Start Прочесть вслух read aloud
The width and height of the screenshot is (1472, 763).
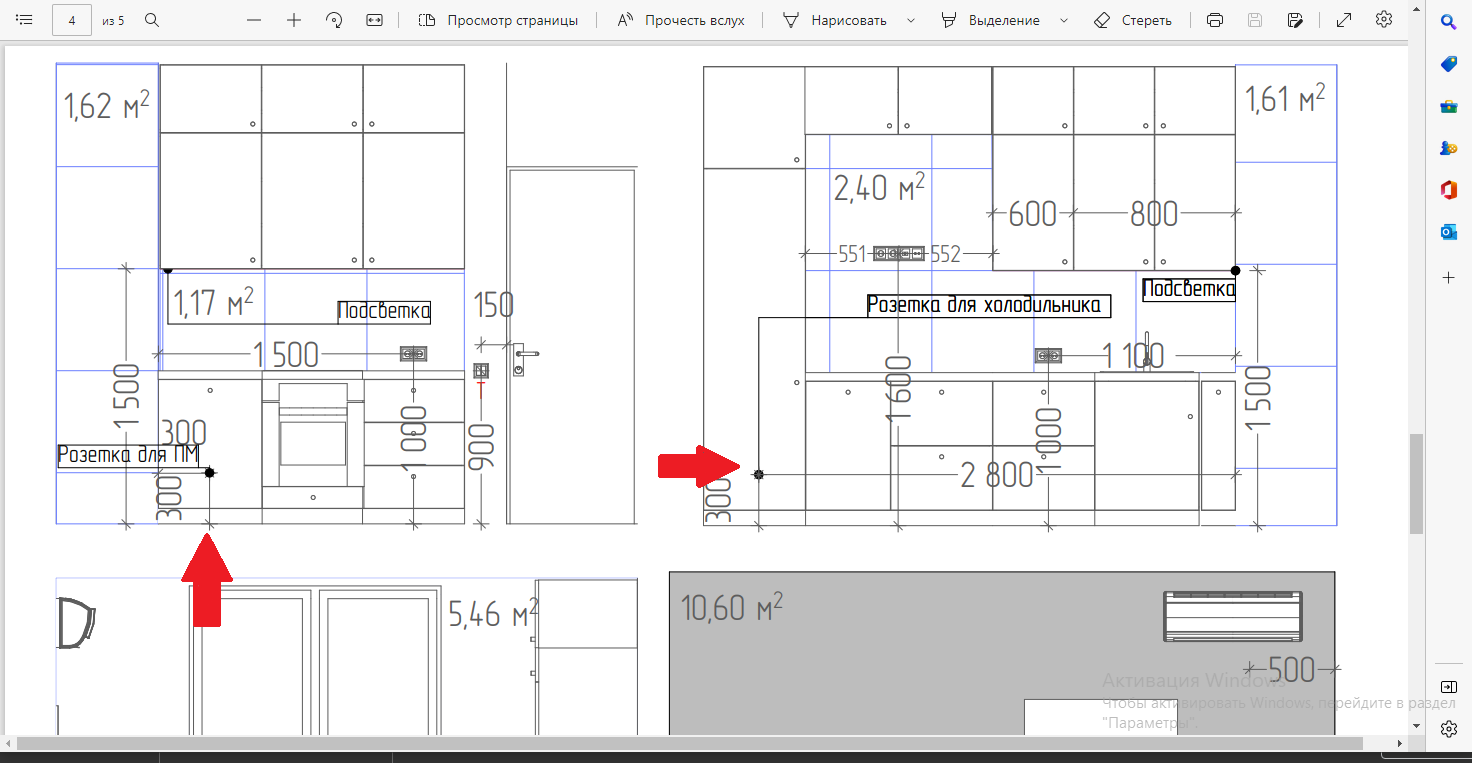[x=681, y=20]
